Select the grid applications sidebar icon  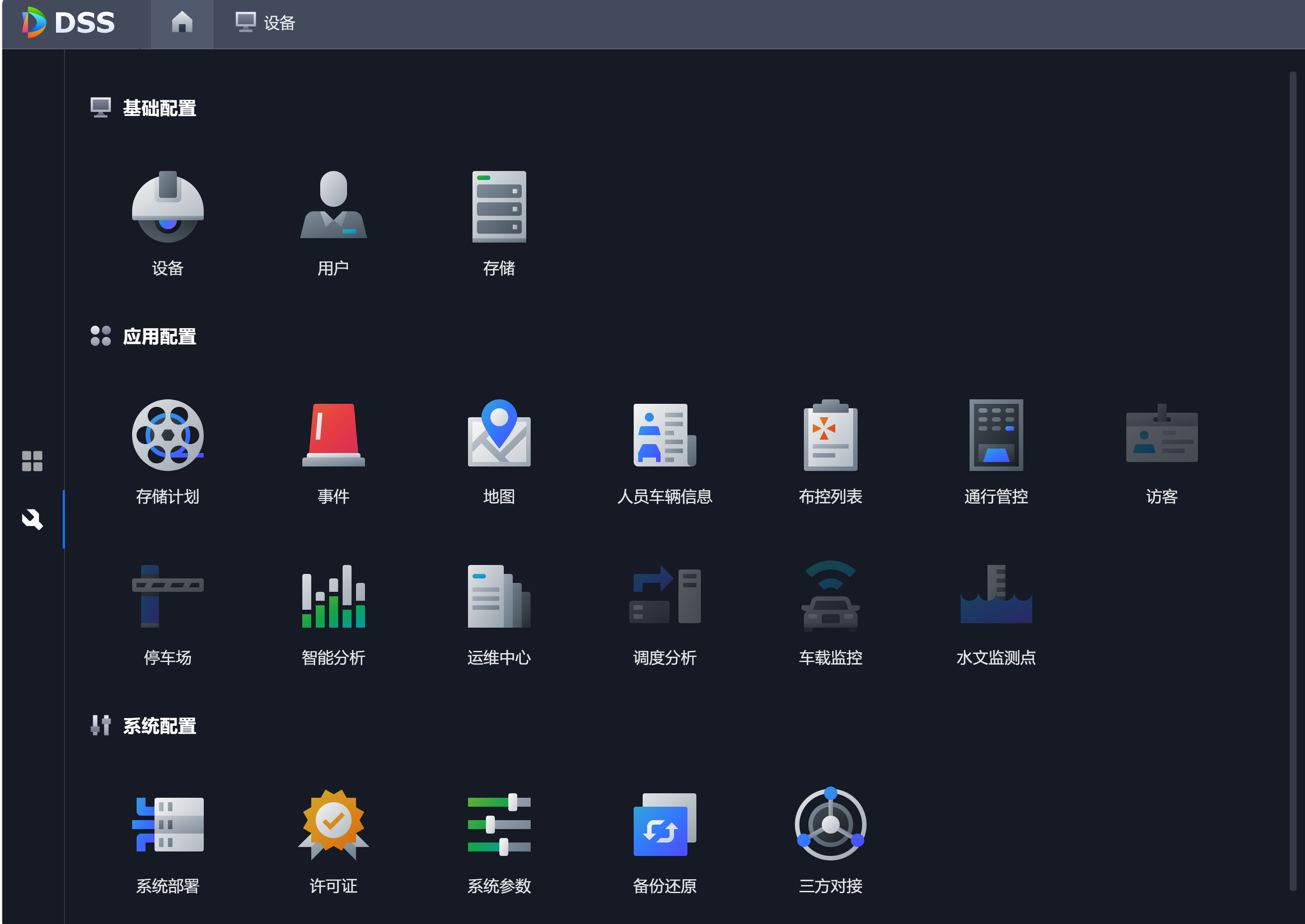32,461
